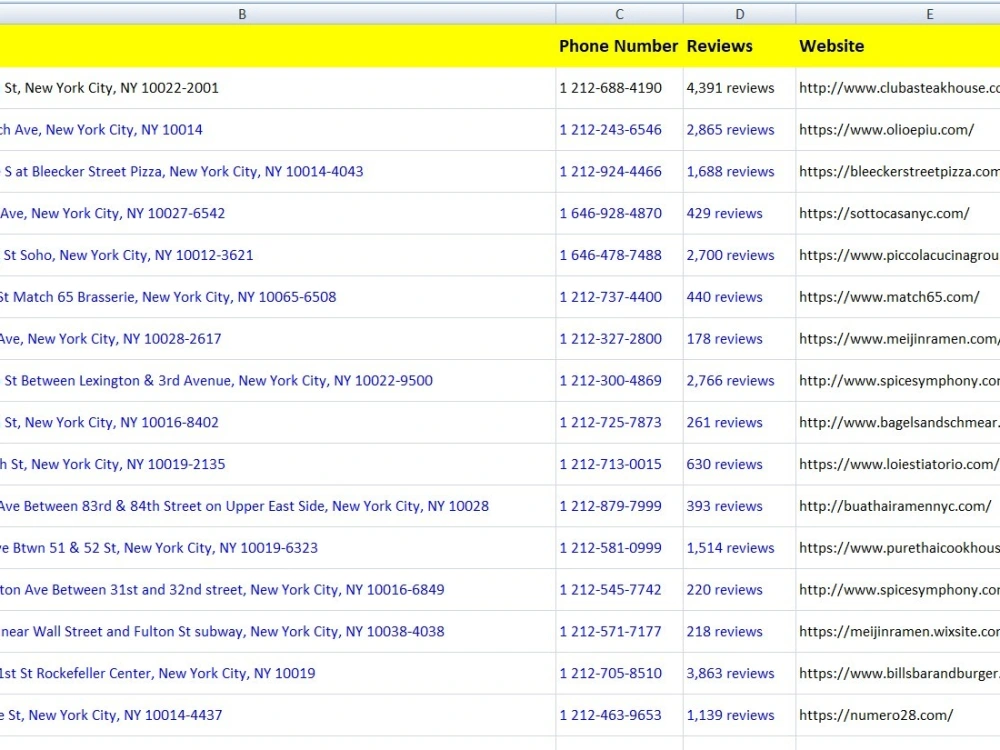This screenshot has height=750, width=1000.
Task: Select phone number 1 212-688-4190
Action: 610,88
